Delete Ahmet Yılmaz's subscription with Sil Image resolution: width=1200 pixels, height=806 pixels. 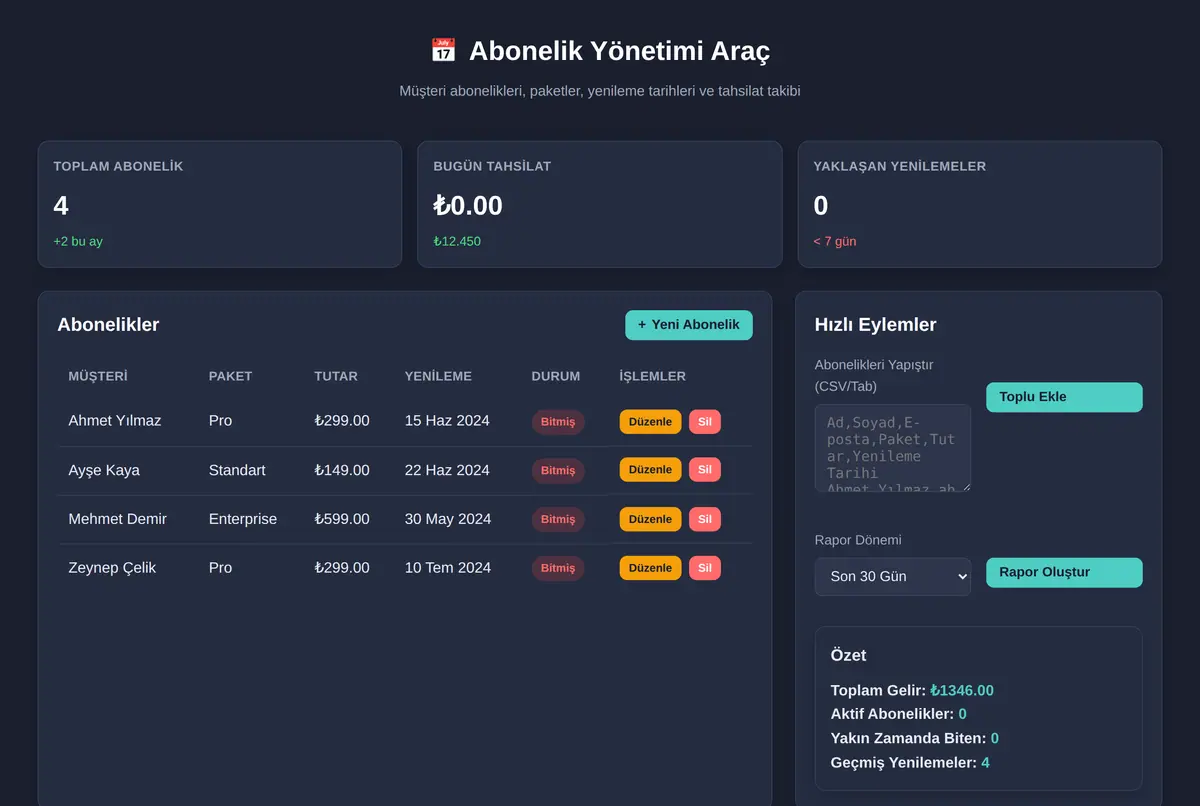pyautogui.click(x=705, y=422)
